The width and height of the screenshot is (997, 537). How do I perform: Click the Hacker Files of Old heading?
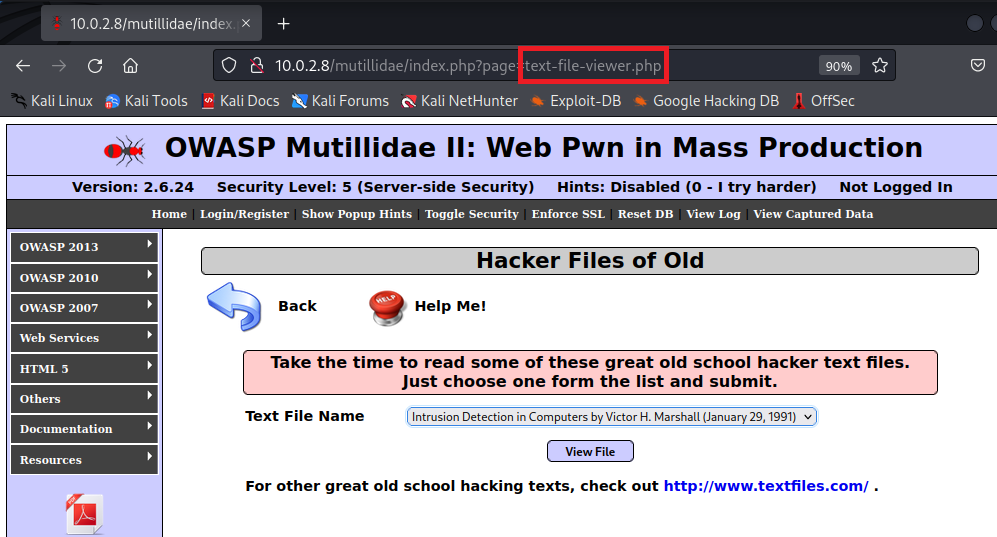[590, 261]
